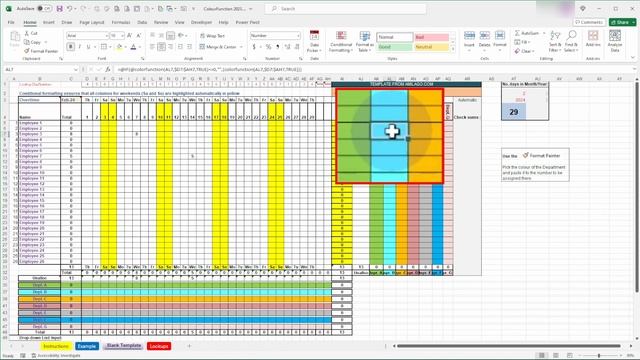The width and height of the screenshot is (640, 360).
Task: Apply the Good cell style
Action: pyautogui.click(x=394, y=47)
